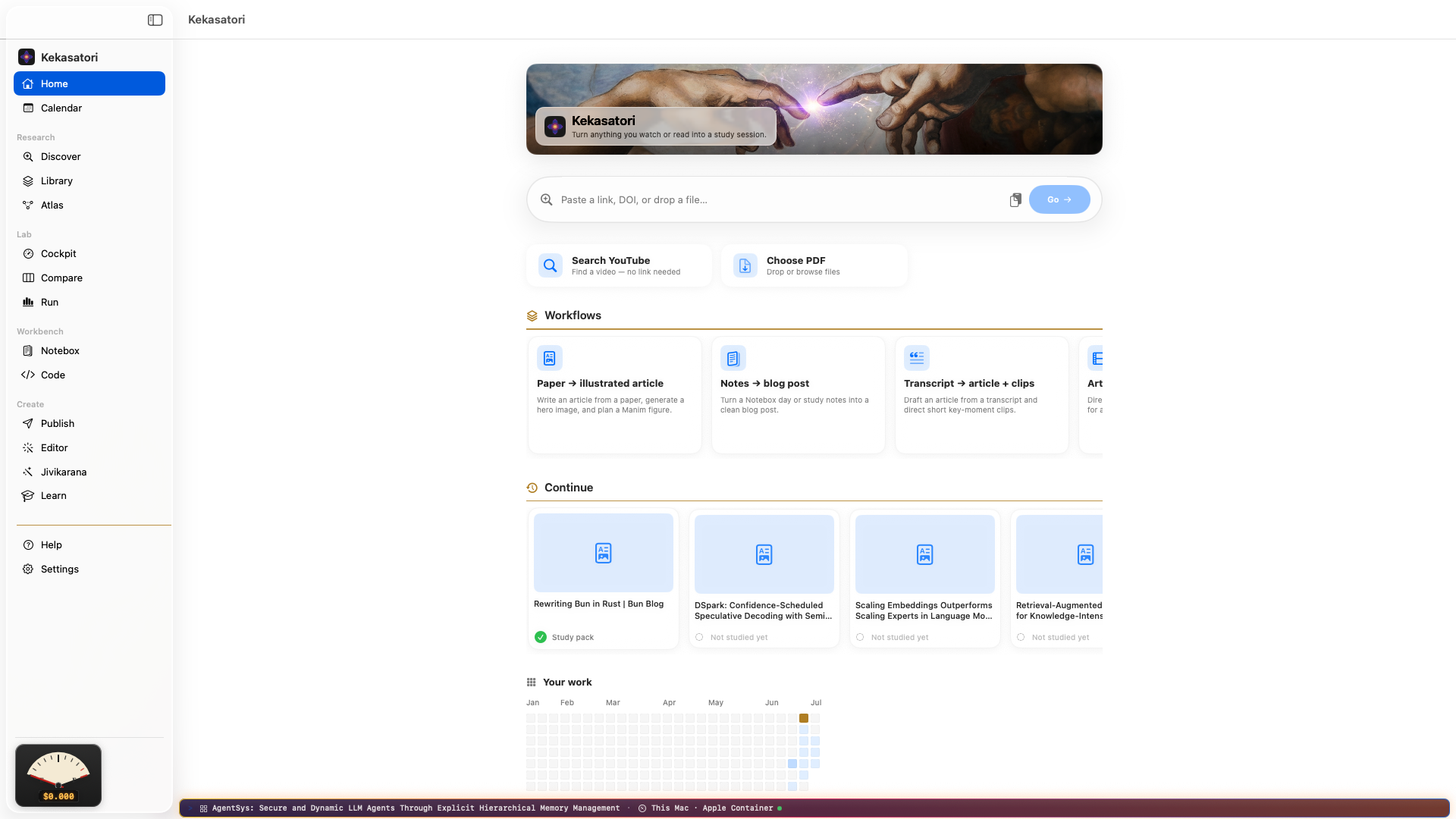This screenshot has width=1456, height=819.
Task: Click the Publish paper plane icon
Action: pyautogui.click(x=28, y=423)
